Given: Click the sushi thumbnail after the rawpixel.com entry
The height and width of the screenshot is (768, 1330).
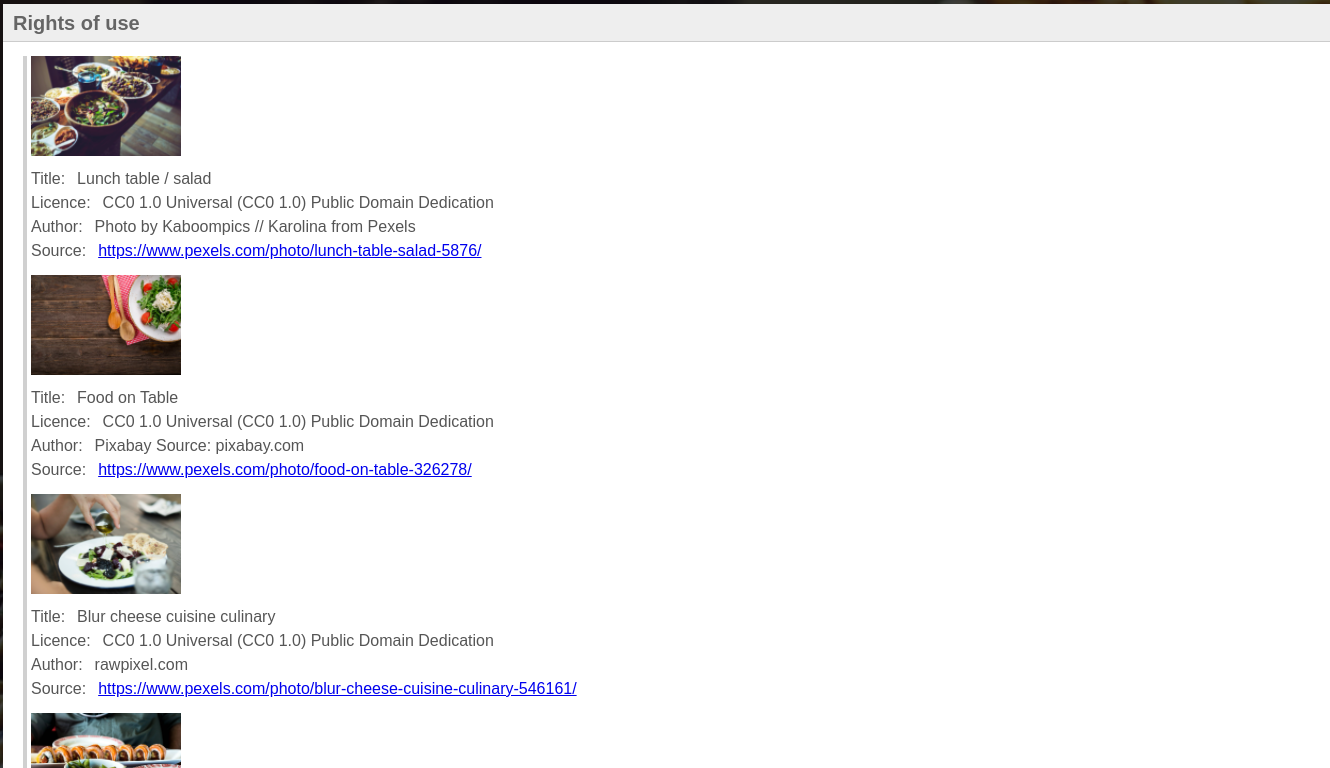Looking at the screenshot, I should (x=106, y=740).
